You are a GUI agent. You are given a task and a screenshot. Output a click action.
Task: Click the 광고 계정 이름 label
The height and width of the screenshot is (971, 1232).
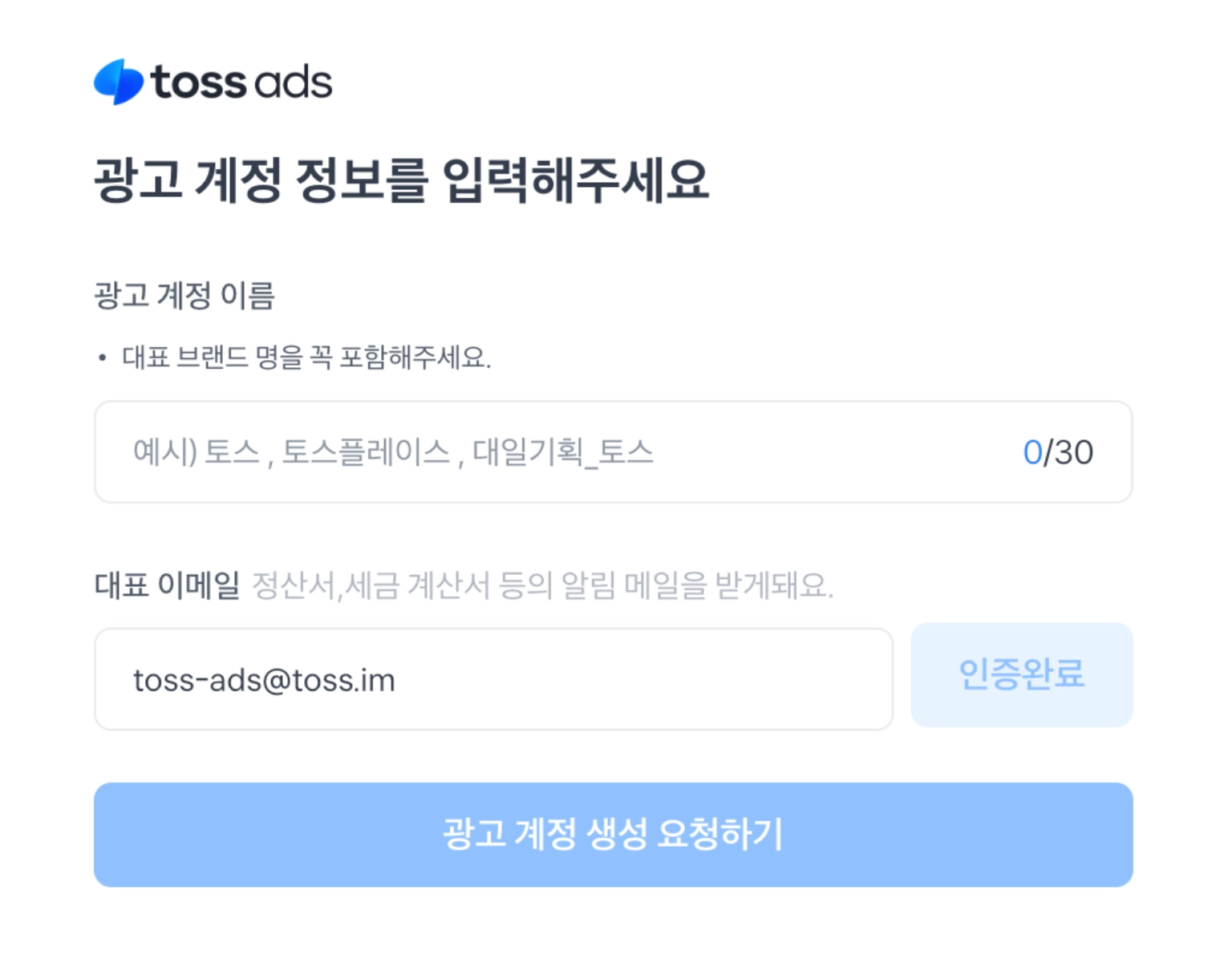(184, 296)
